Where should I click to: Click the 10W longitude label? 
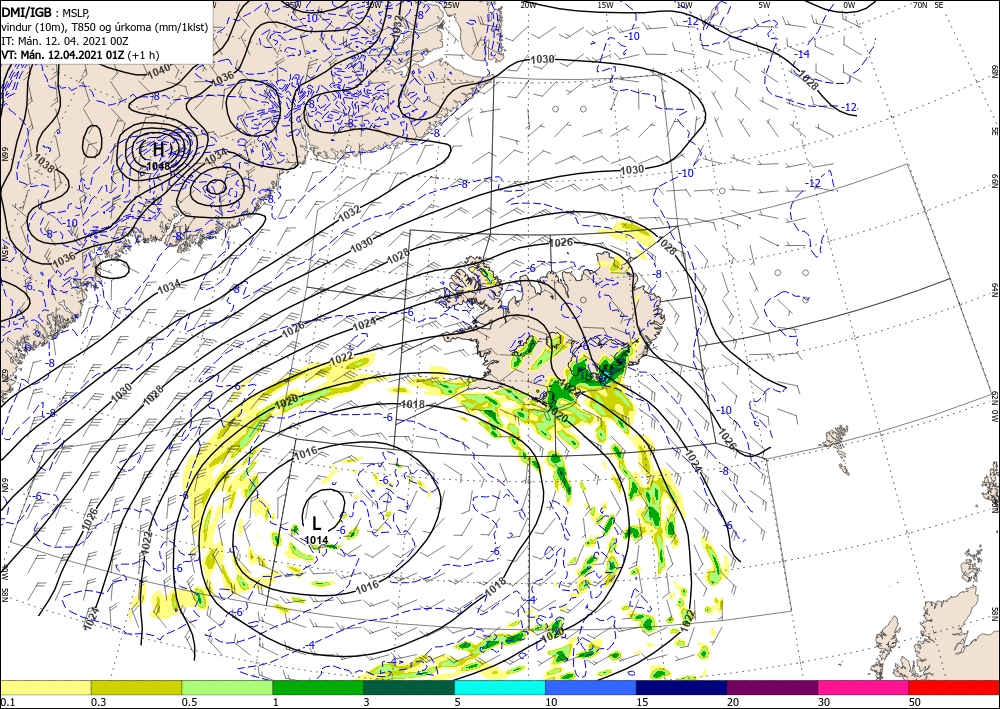click(x=684, y=5)
